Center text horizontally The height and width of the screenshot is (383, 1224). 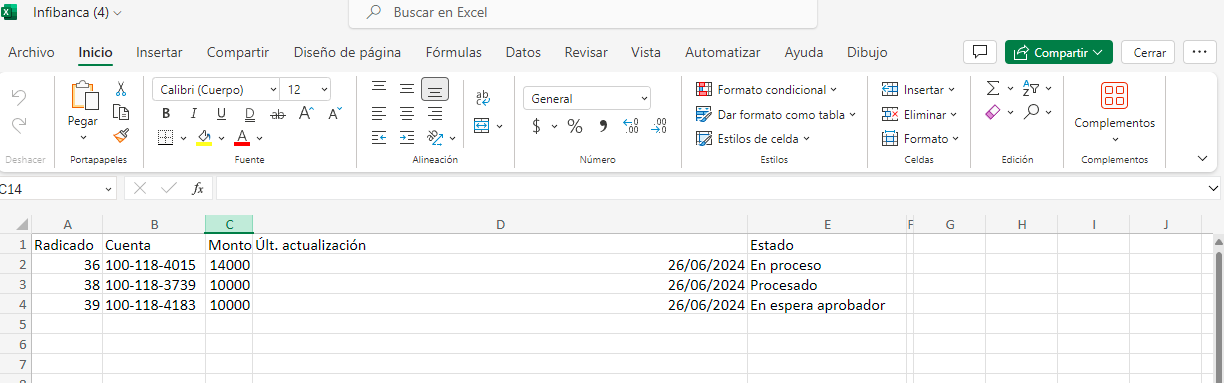pyautogui.click(x=407, y=113)
